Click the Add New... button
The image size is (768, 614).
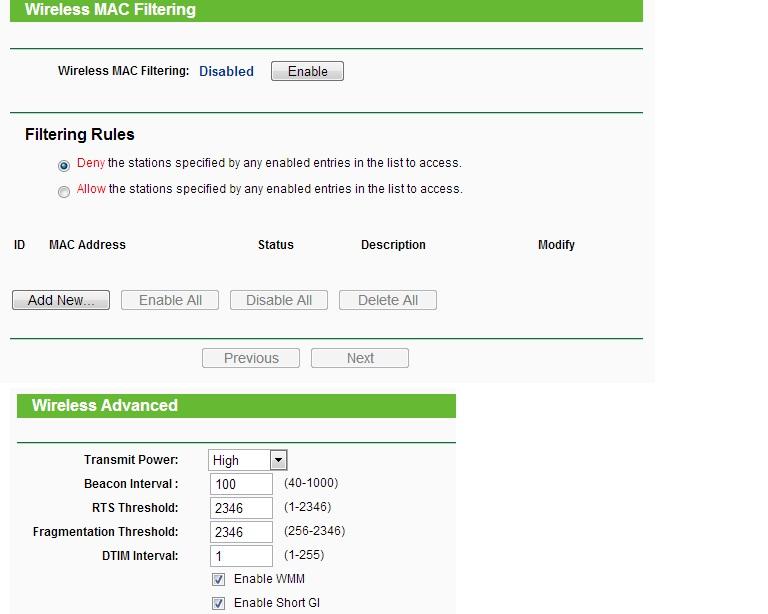(61, 300)
